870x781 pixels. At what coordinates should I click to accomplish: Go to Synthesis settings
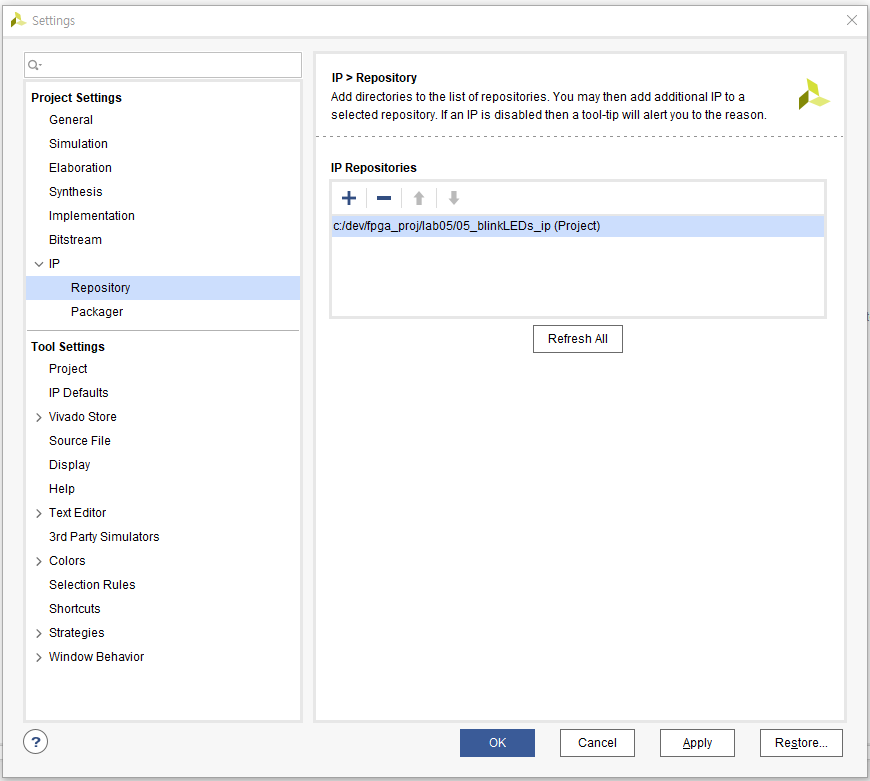pyautogui.click(x=75, y=192)
